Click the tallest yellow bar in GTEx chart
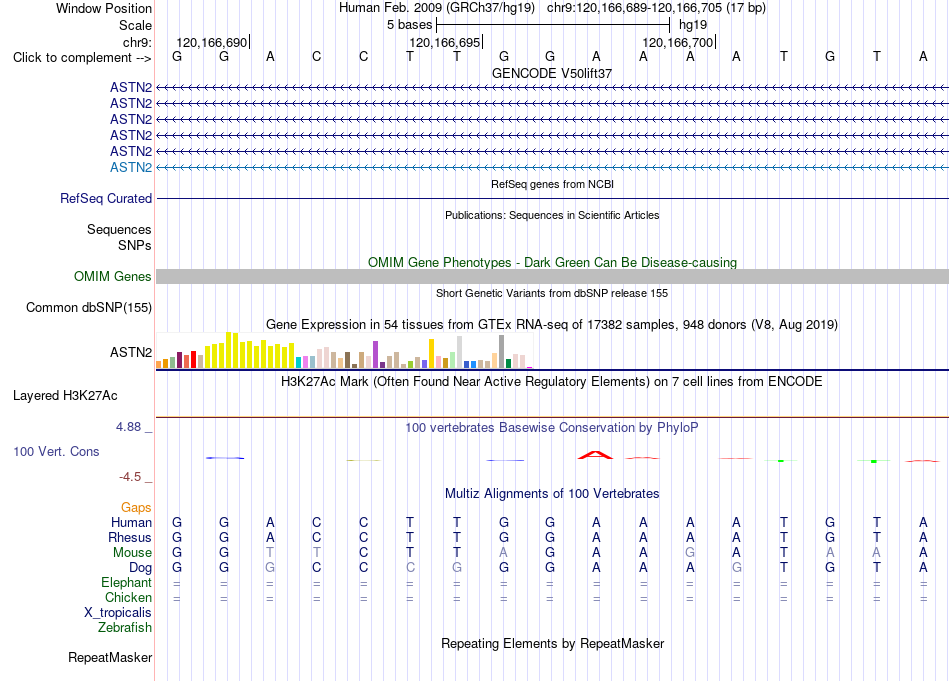This screenshot has width=950, height=681. click(228, 350)
